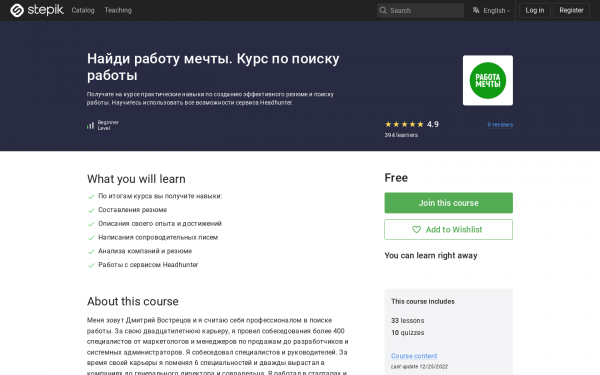The width and height of the screenshot is (600, 375).
Task: Open the 9 reviews link
Action: pos(500,125)
